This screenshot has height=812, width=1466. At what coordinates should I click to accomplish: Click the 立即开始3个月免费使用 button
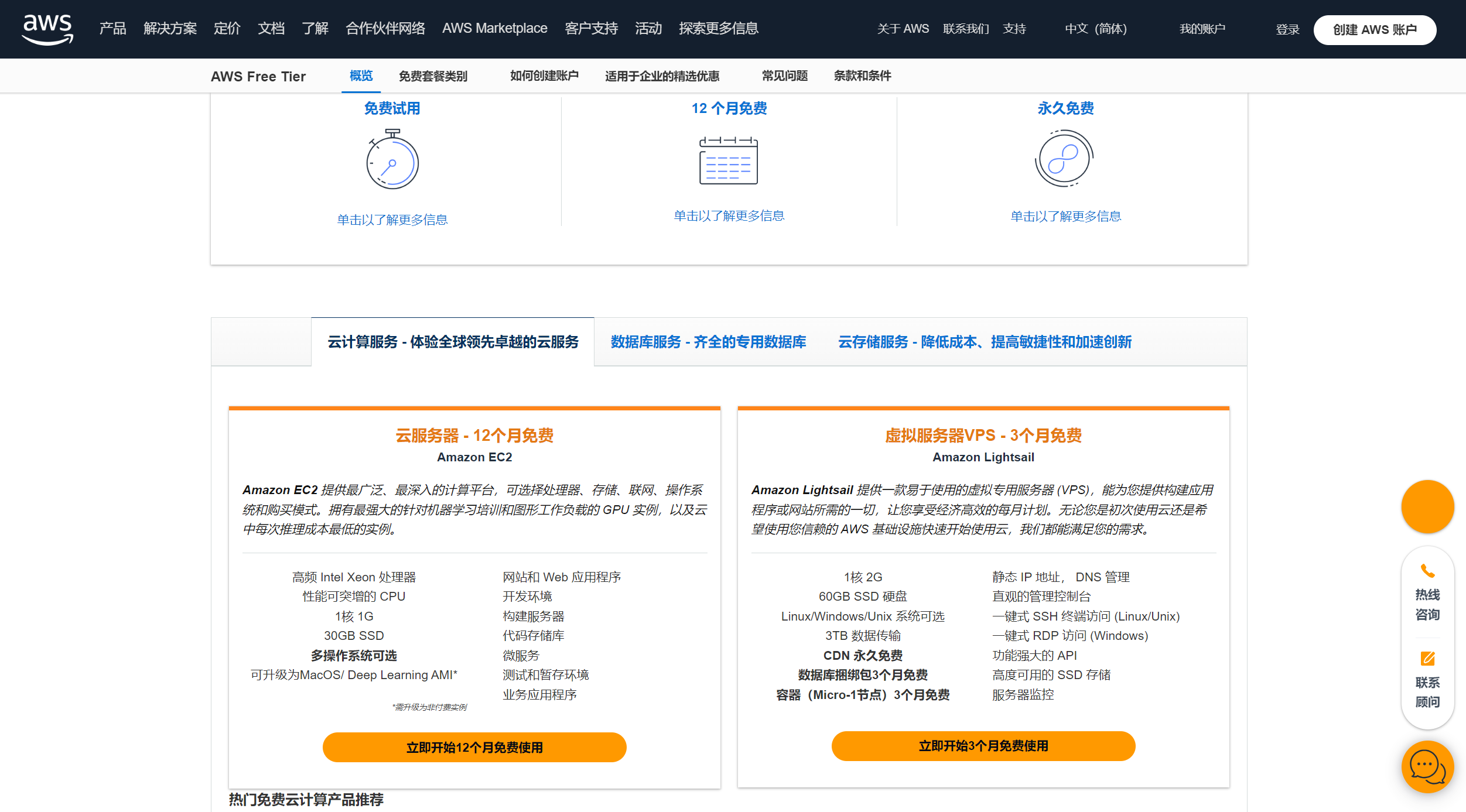(x=983, y=746)
